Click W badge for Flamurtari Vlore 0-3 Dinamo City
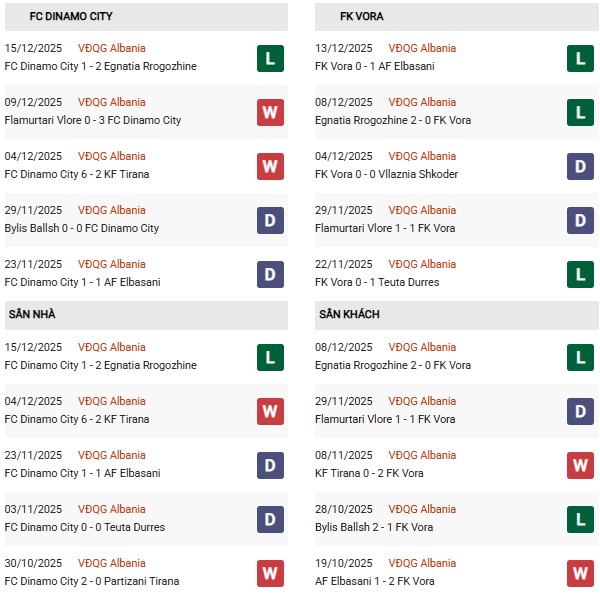Viewport: 600px width, 594px height. (270, 112)
